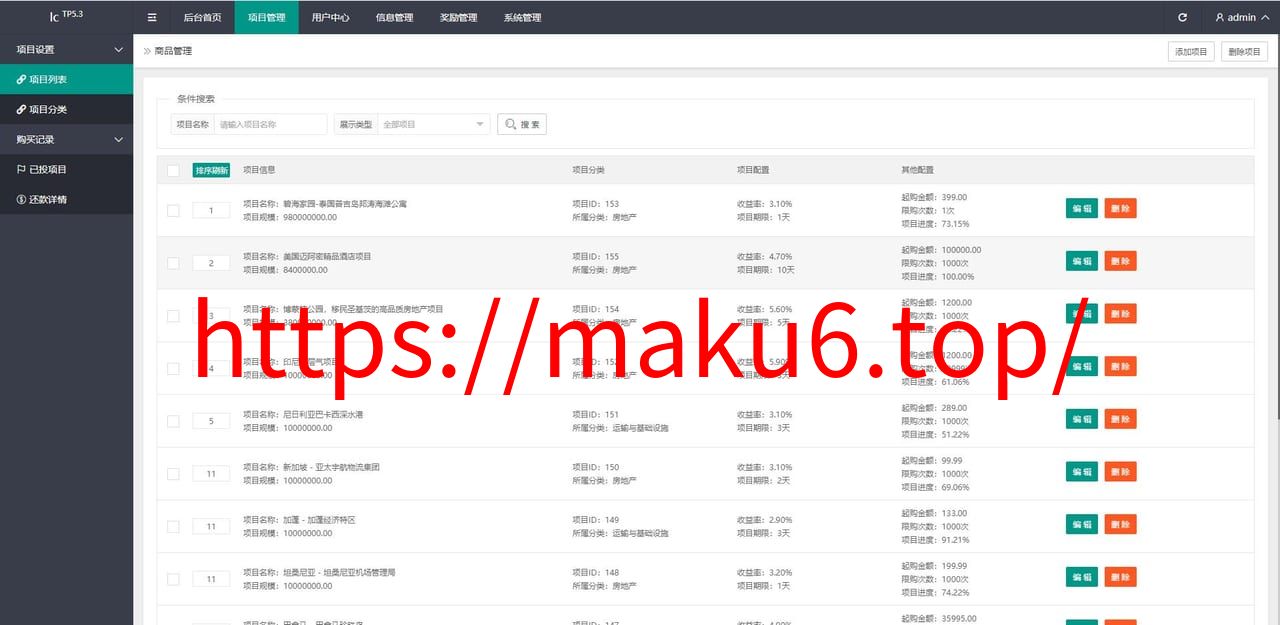Click 编辑 for project ID 150
The height and width of the screenshot is (625, 1280).
tap(1082, 472)
